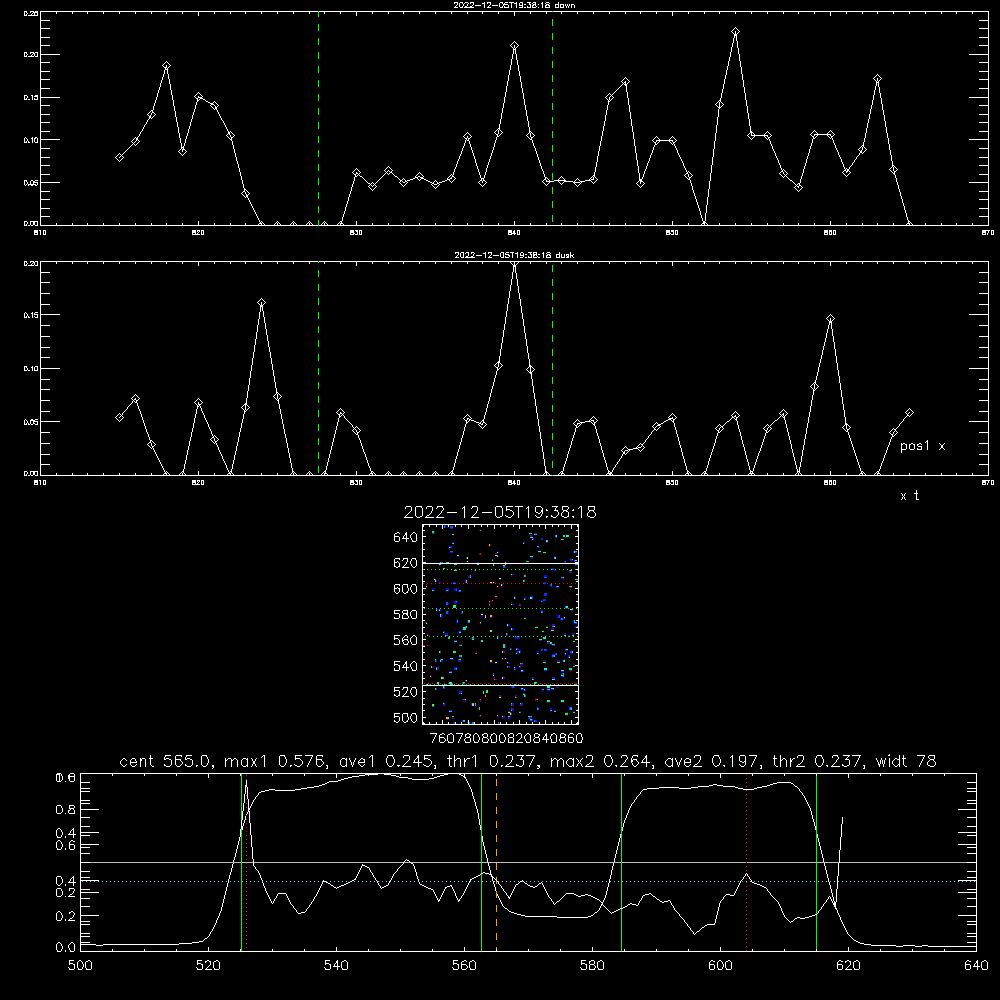Select right green dashed line in dusk plot
The height and width of the screenshot is (1000, 1000).
552,369
